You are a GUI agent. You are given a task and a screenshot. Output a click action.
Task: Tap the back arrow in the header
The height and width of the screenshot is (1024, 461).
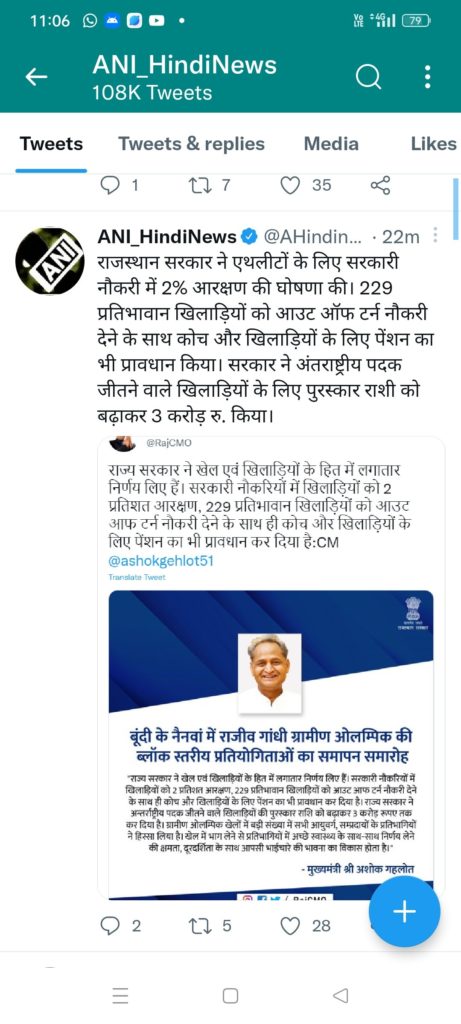(37, 78)
